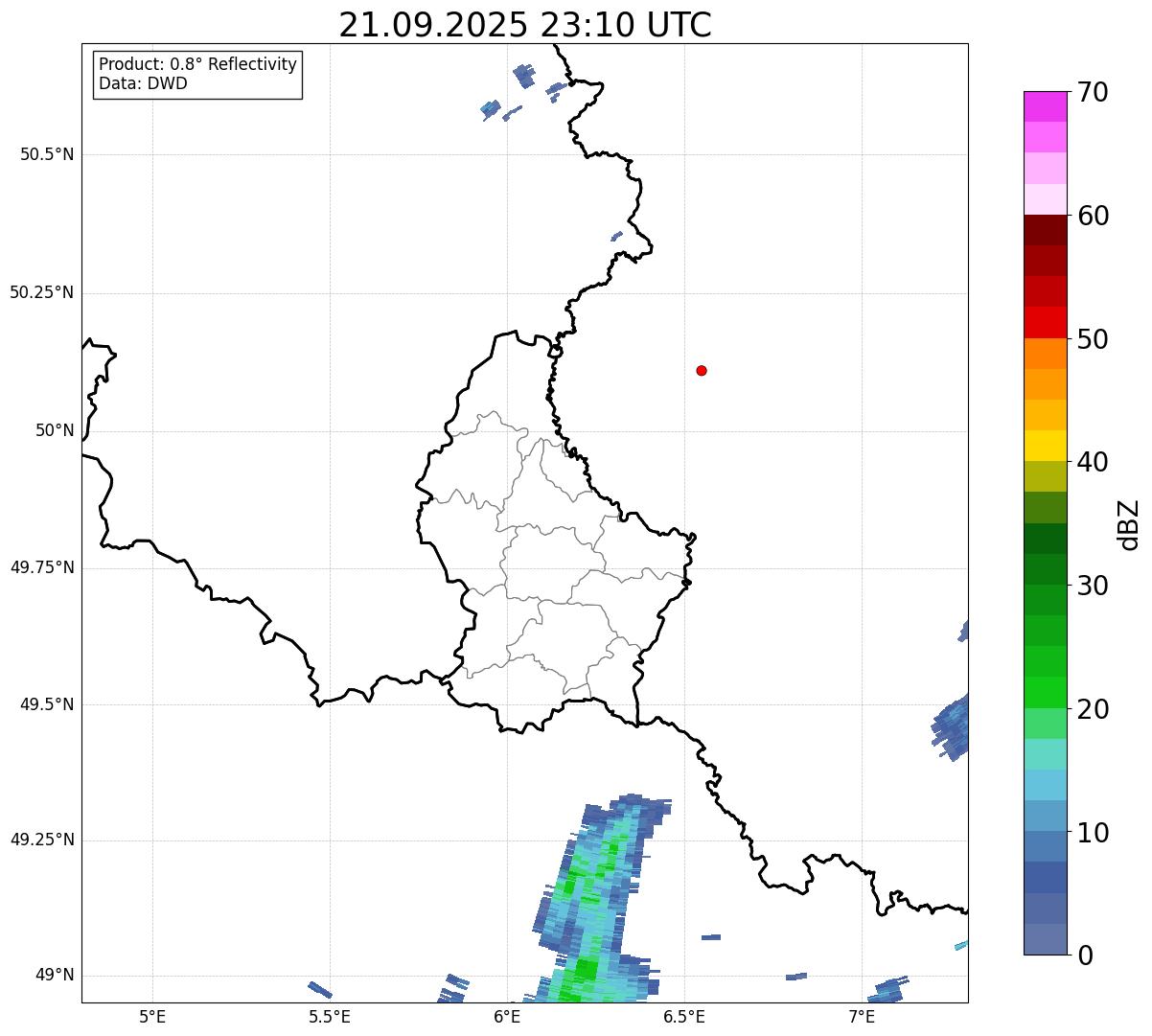Click the longitude label 5°E
The height and width of the screenshot is (1036, 1152).
click(x=152, y=1017)
